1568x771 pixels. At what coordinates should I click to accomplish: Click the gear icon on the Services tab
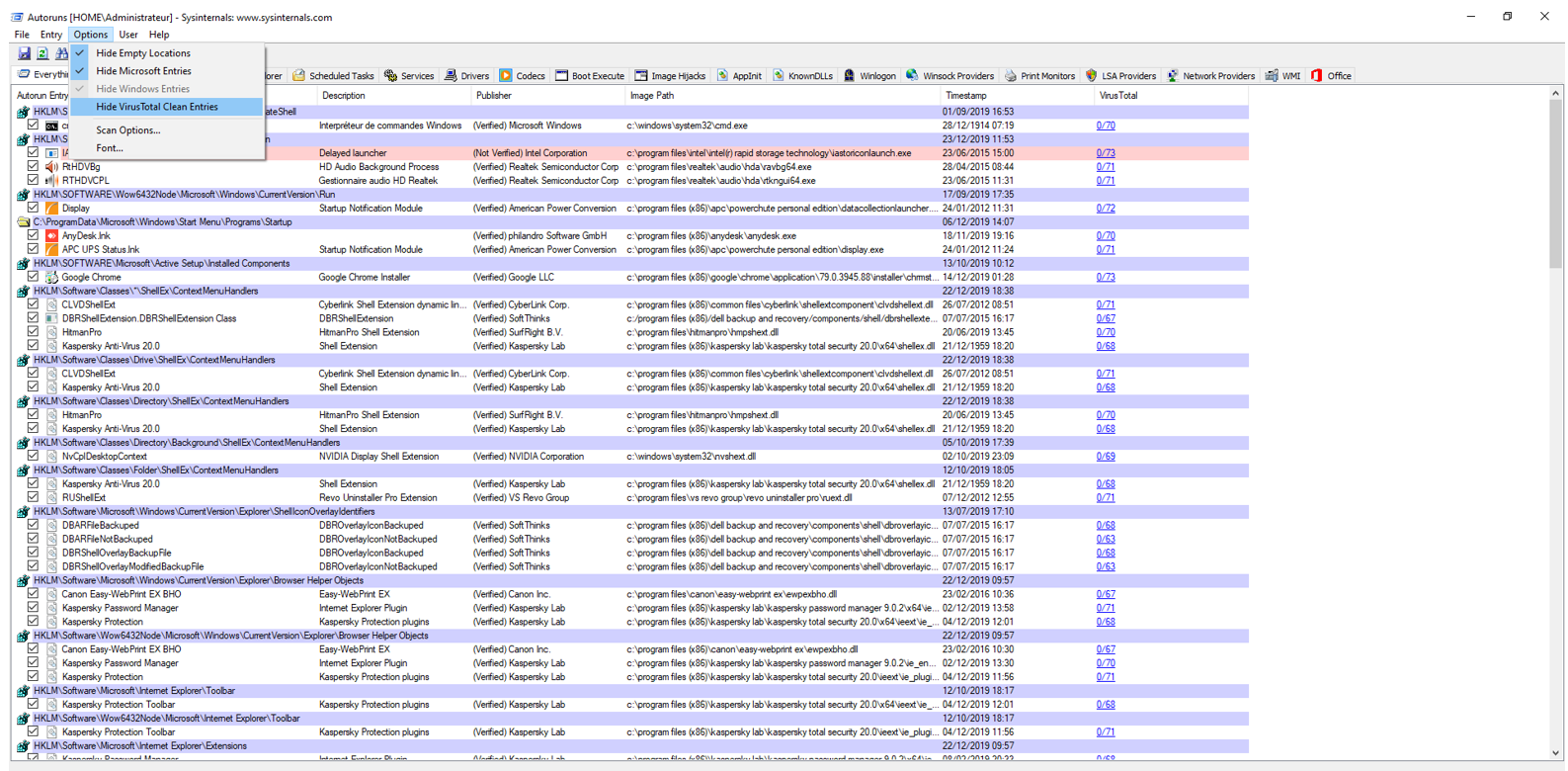pyautogui.click(x=390, y=75)
